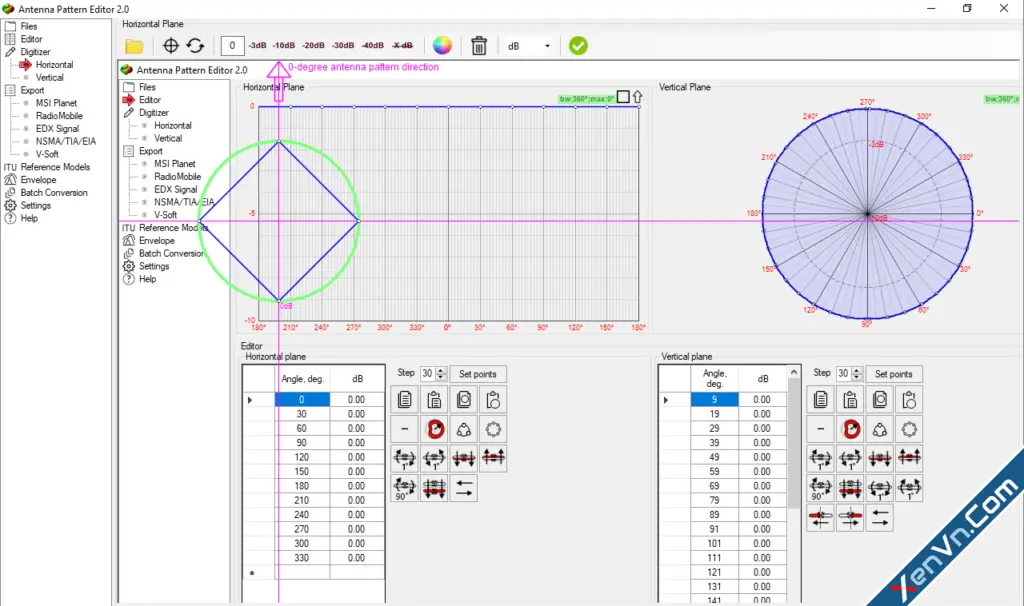This screenshot has width=1024, height=606.
Task: Select the -40dB level marker
Action: point(372,46)
